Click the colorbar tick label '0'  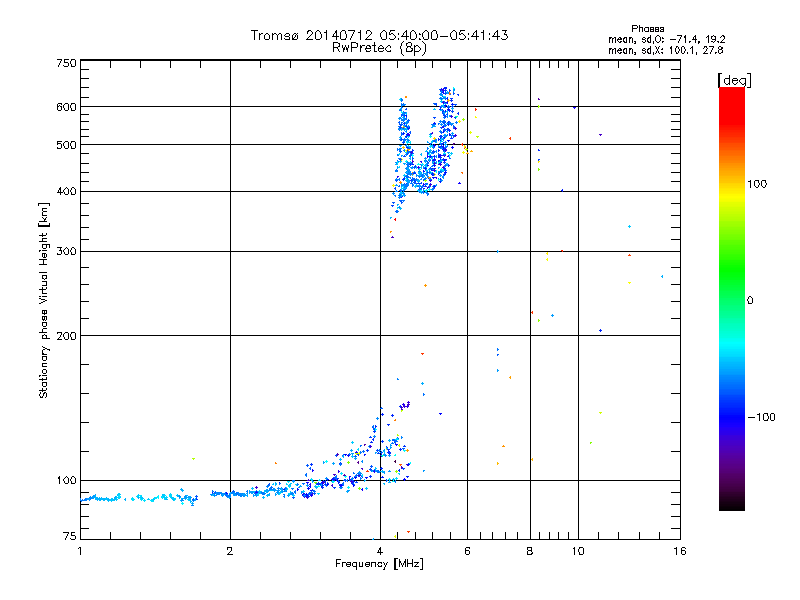click(750, 301)
